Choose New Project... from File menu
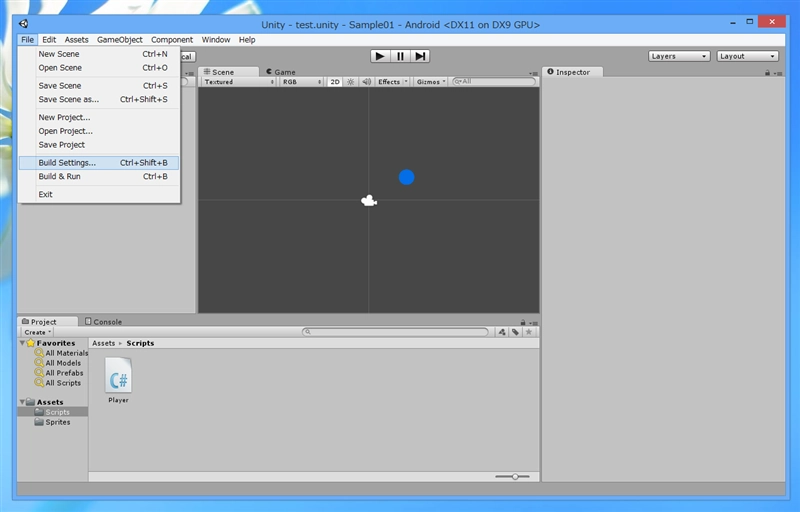The width and height of the screenshot is (800, 512). (x=99, y=117)
